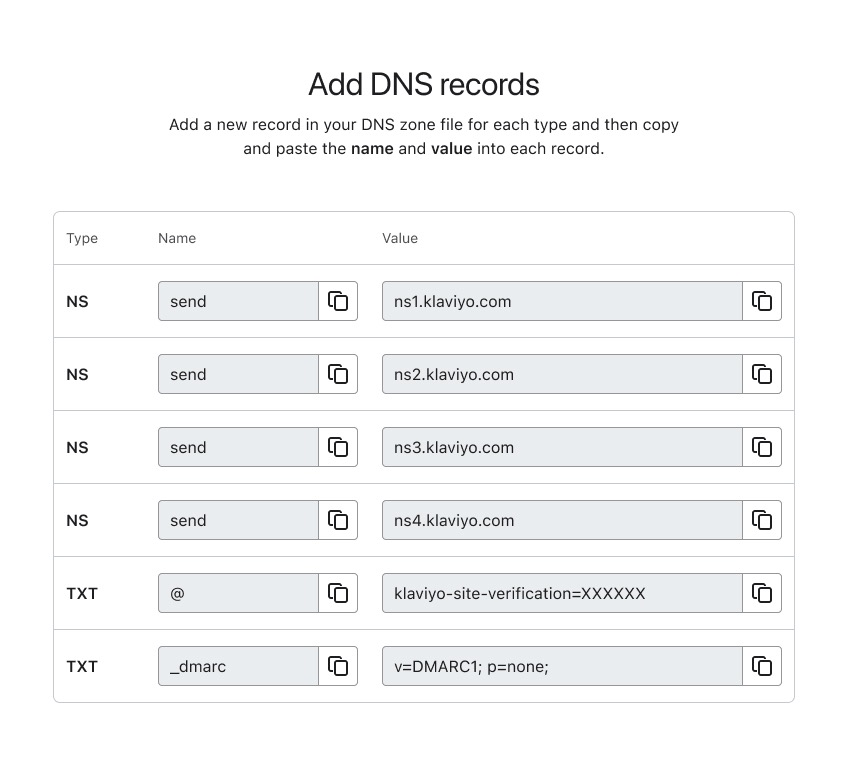The height and width of the screenshot is (762, 850).
Task: Copy the @ record name
Action: 338,593
